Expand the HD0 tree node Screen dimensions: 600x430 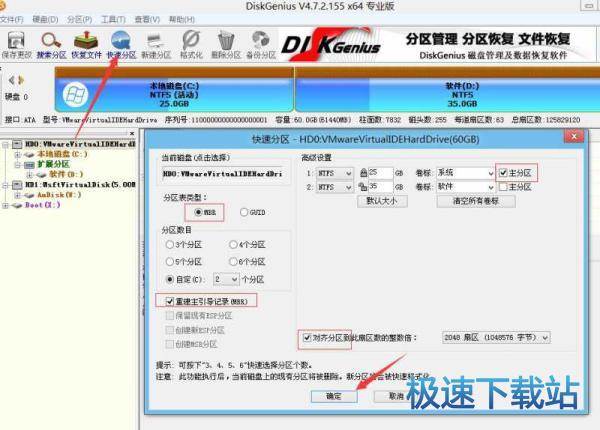pyautogui.click(x=5, y=145)
